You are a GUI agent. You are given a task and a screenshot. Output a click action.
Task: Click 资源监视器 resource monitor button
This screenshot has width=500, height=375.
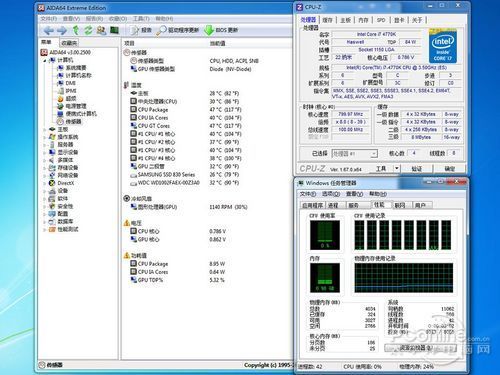click(x=420, y=348)
